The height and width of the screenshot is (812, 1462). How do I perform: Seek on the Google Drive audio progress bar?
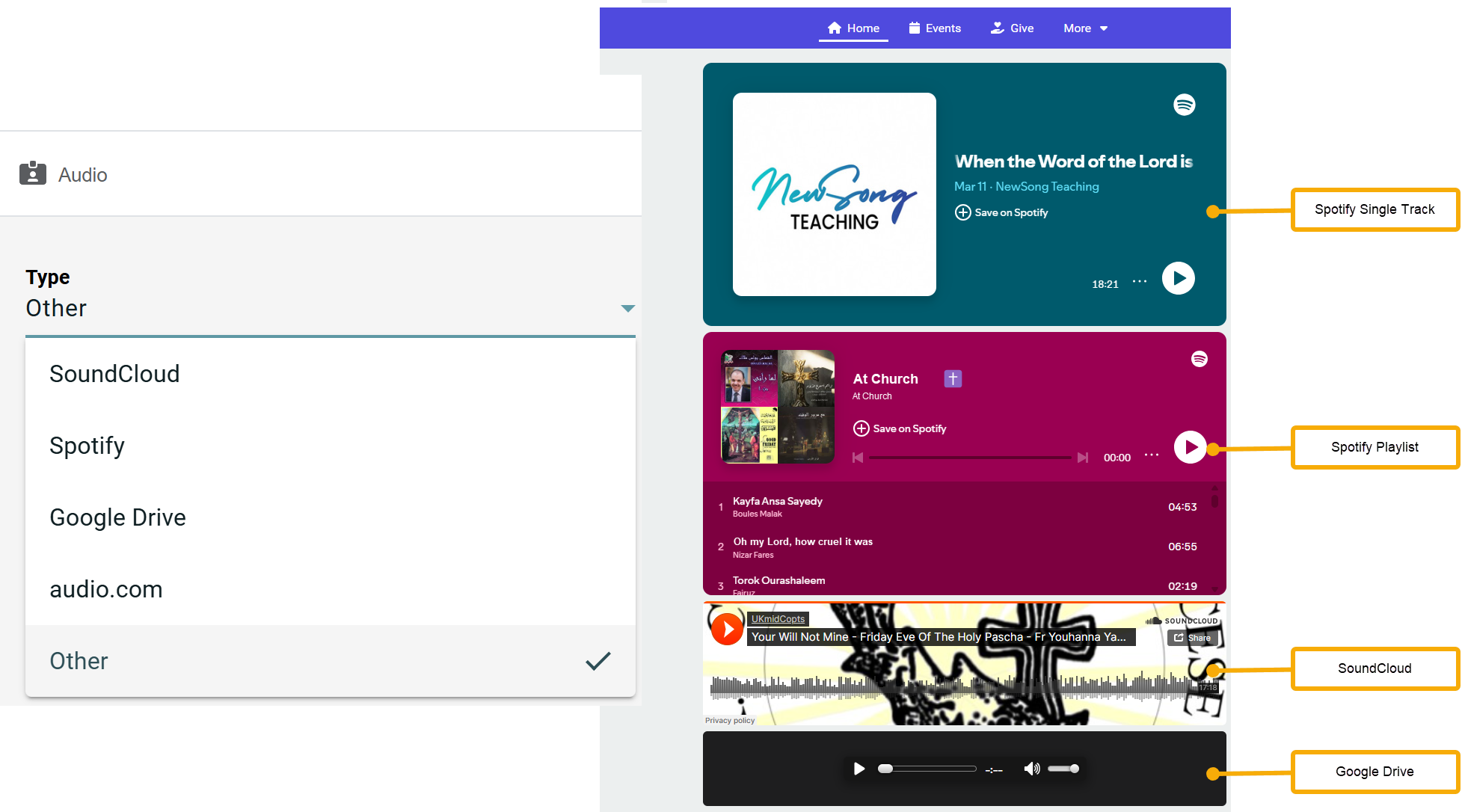pos(927,769)
